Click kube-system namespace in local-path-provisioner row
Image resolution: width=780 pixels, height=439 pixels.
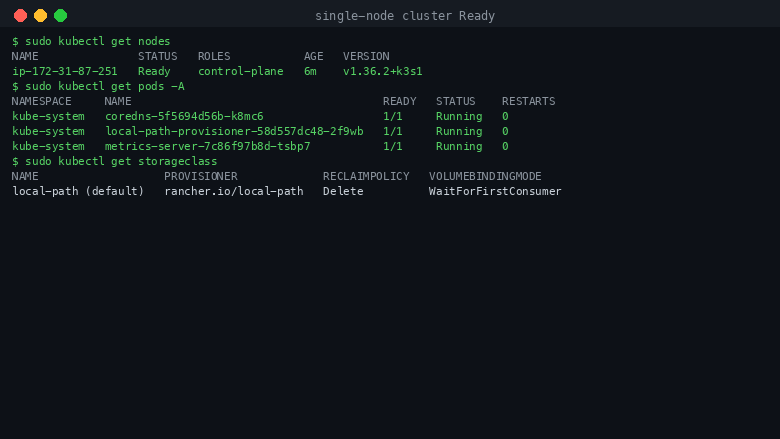click(48, 131)
